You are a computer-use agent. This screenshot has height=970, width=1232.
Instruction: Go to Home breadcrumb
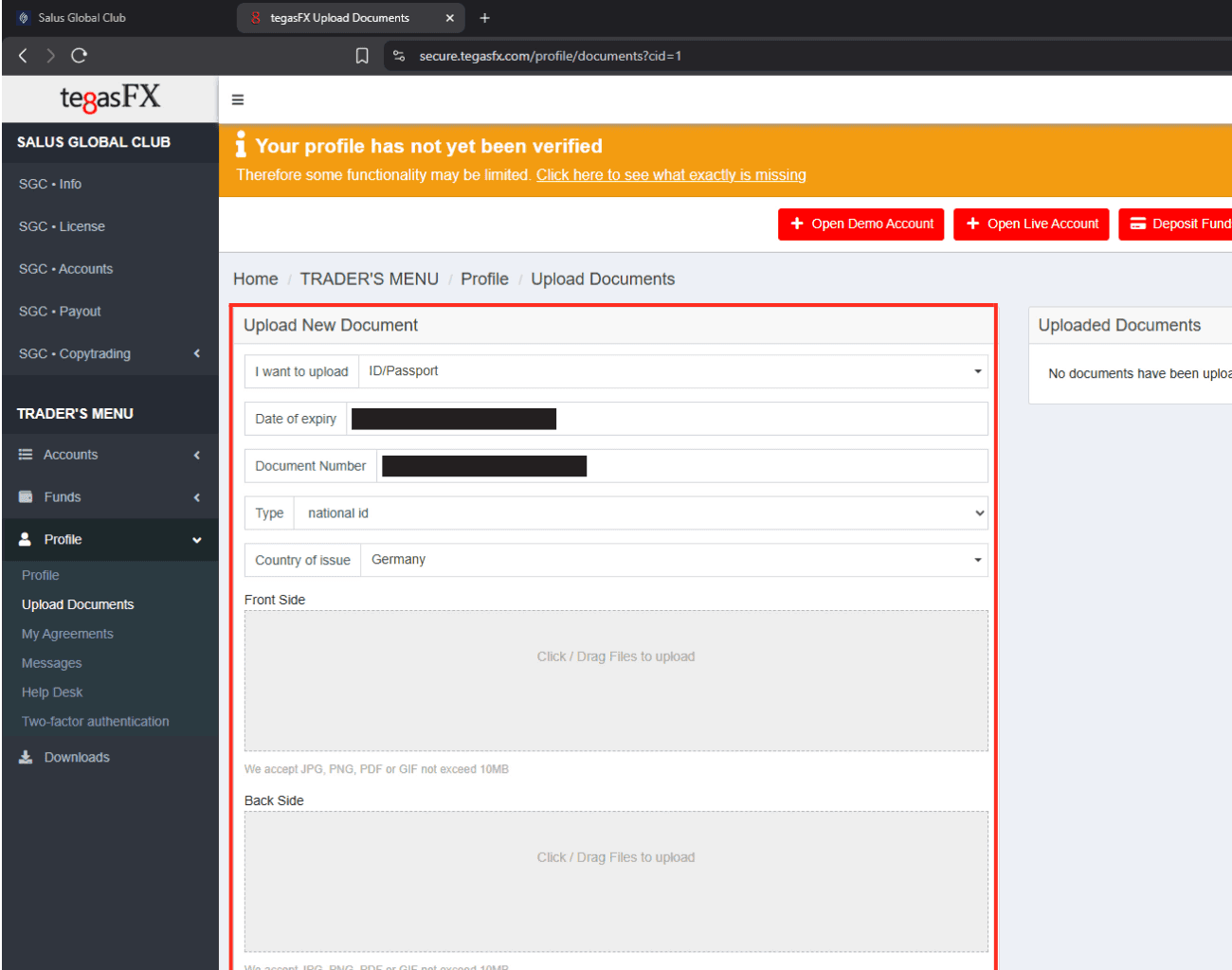click(256, 279)
